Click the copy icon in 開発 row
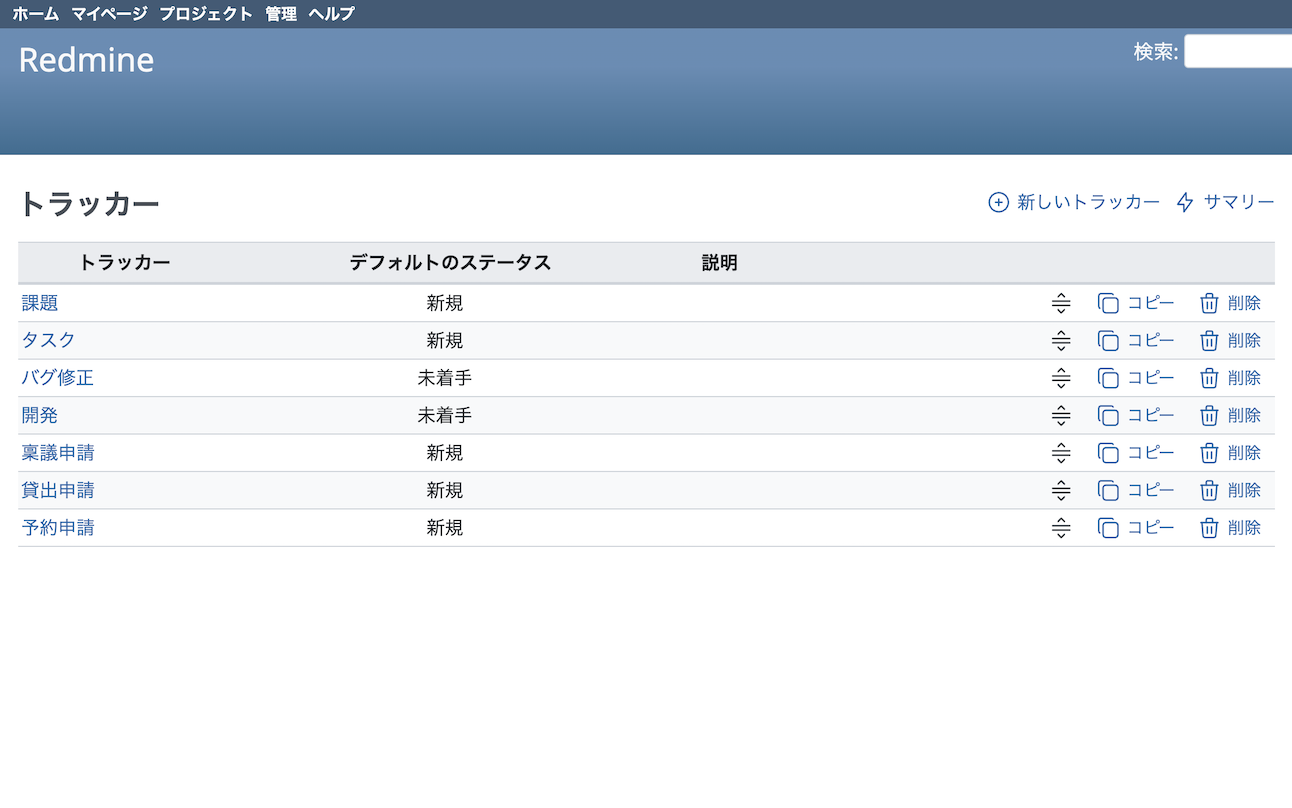 click(1108, 416)
